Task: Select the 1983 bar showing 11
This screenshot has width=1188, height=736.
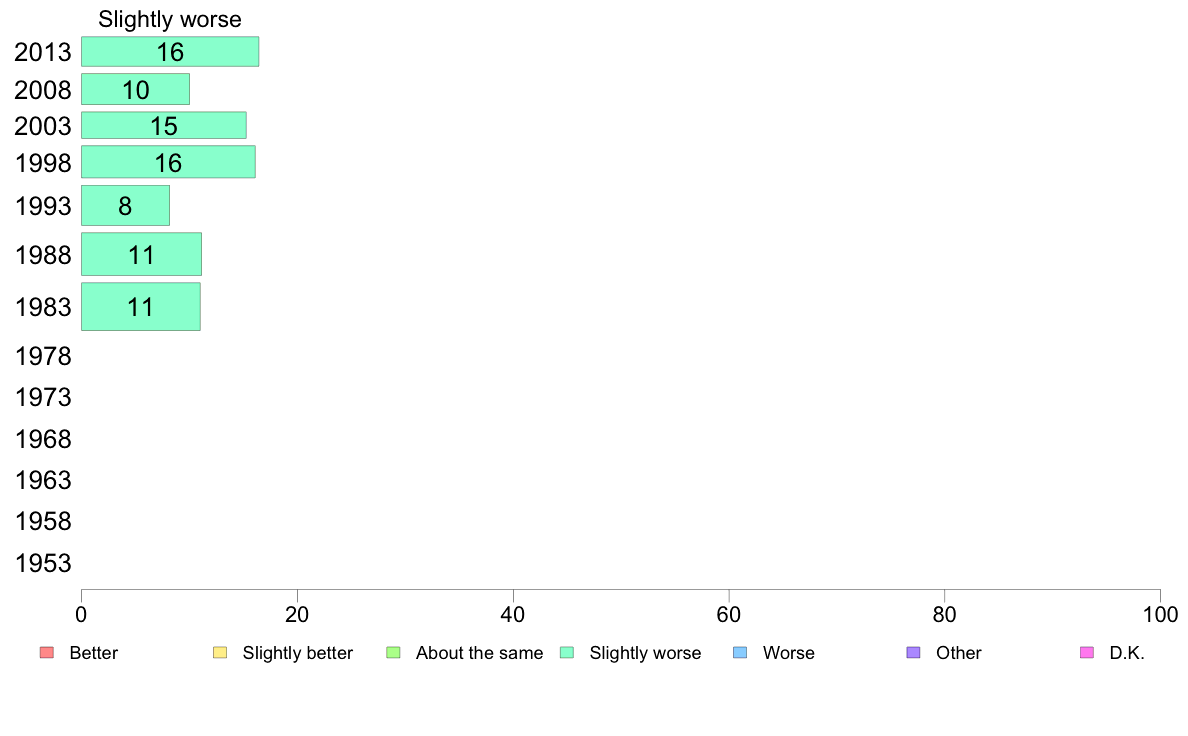Action: pyautogui.click(x=140, y=306)
